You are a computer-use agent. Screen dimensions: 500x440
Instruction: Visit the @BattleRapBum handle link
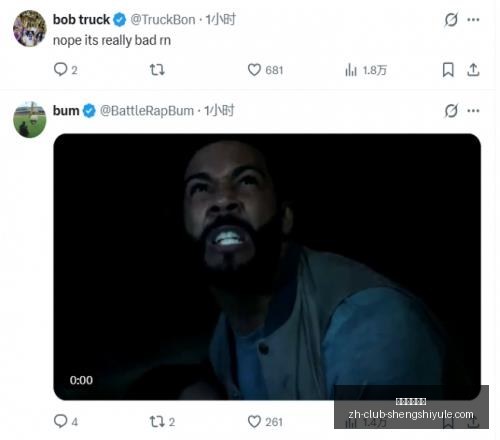pos(147,111)
